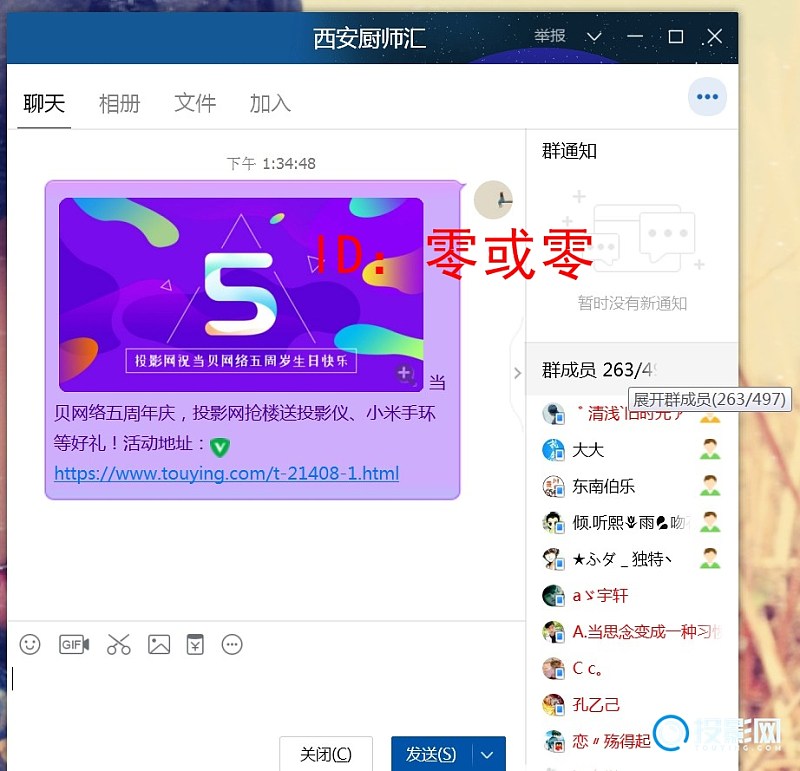This screenshot has width=800, height=771.
Task: Insert a picture with the image icon
Action: pos(159,644)
